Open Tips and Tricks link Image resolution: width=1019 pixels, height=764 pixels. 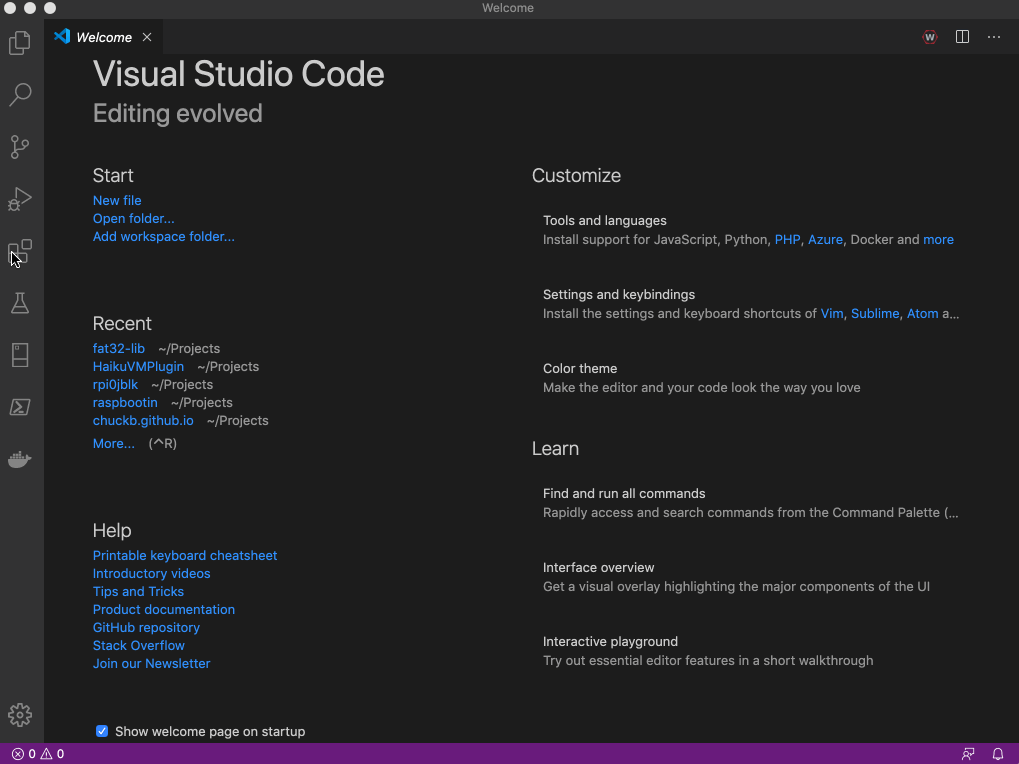(138, 592)
